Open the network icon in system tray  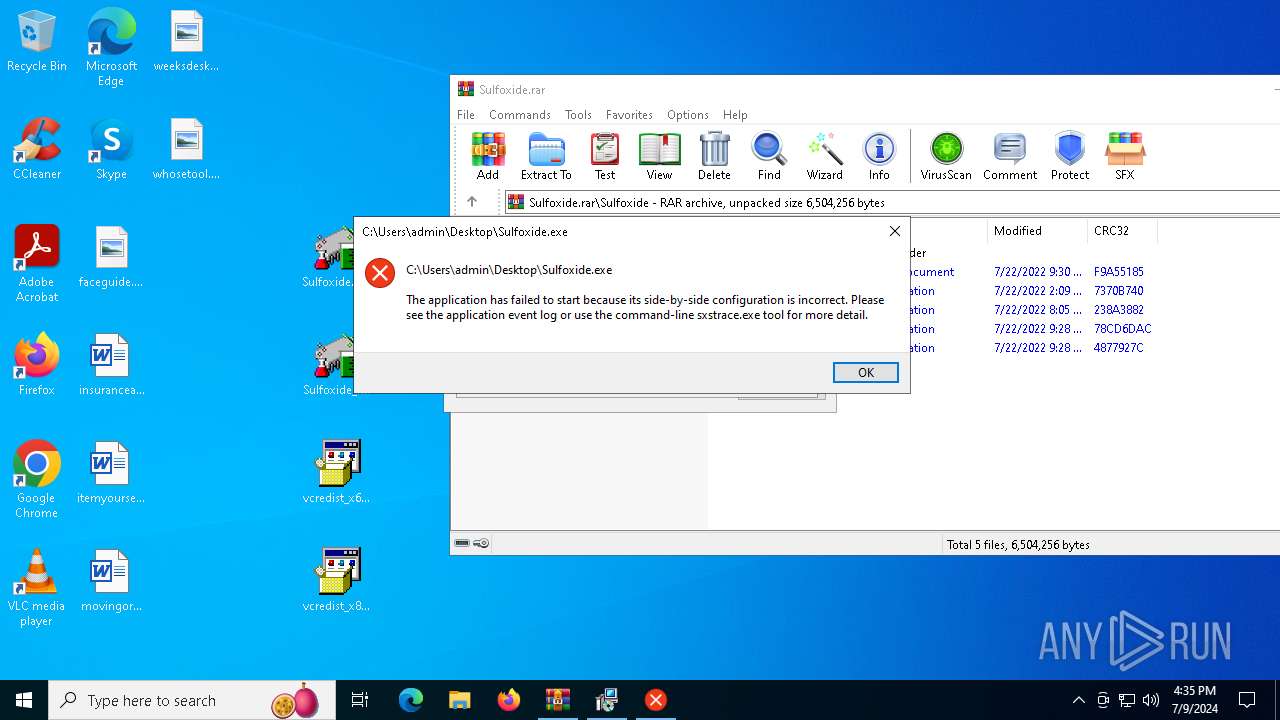1127,700
